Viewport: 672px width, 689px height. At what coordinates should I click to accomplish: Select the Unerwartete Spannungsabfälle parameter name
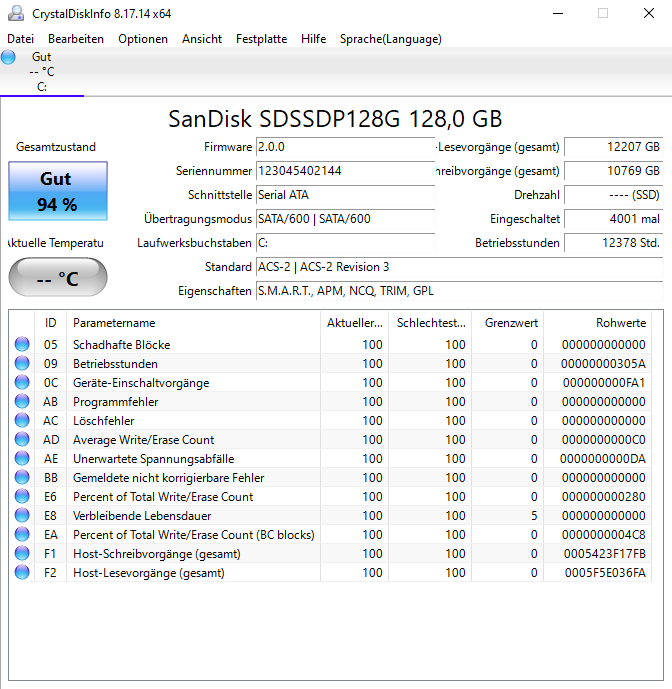pyautogui.click(x=154, y=459)
